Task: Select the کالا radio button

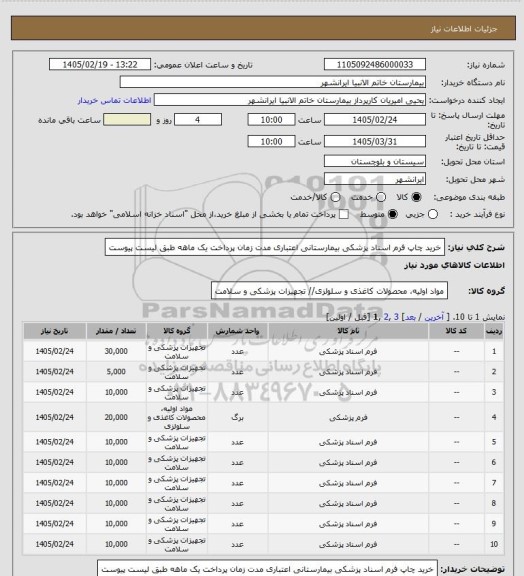Action: (x=416, y=197)
